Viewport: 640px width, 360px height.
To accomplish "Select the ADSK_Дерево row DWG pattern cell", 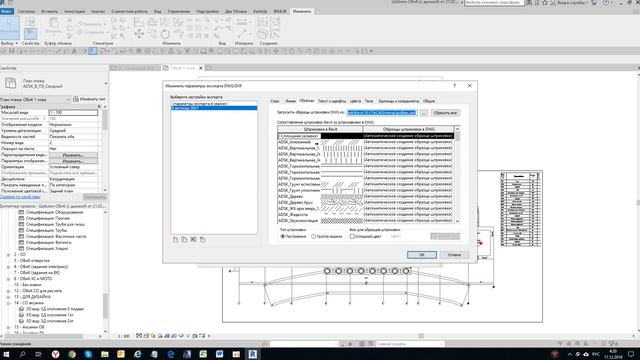I will coord(408,196).
